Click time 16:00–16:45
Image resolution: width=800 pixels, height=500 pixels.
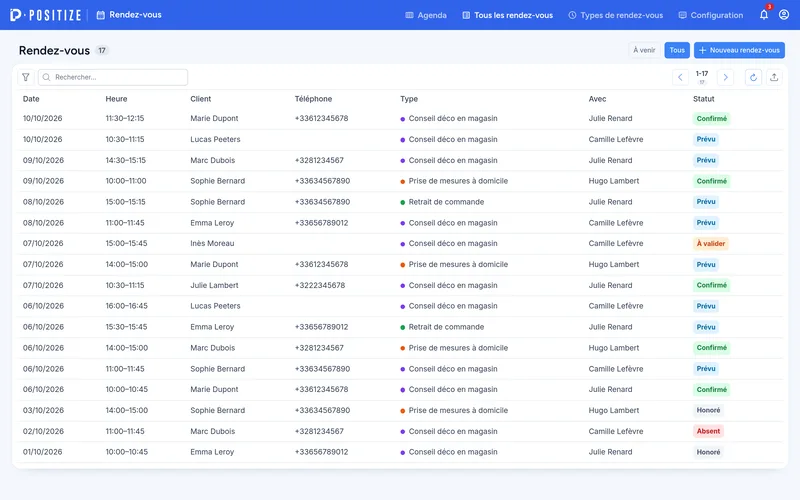[127, 306]
